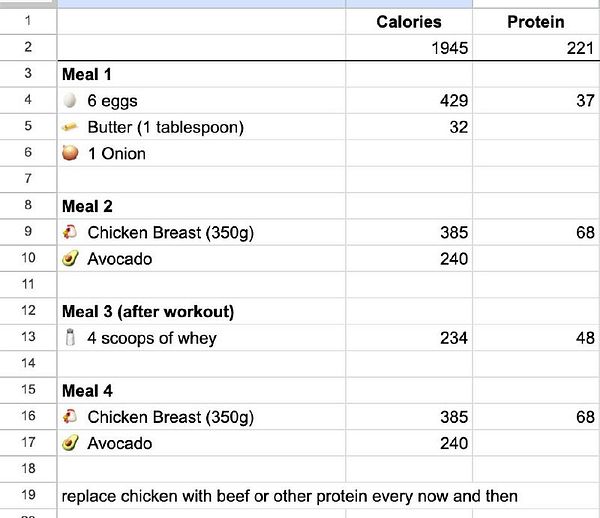Select the onion icon next to 1 Onion
Image resolution: width=600 pixels, height=518 pixels.
click(70, 153)
